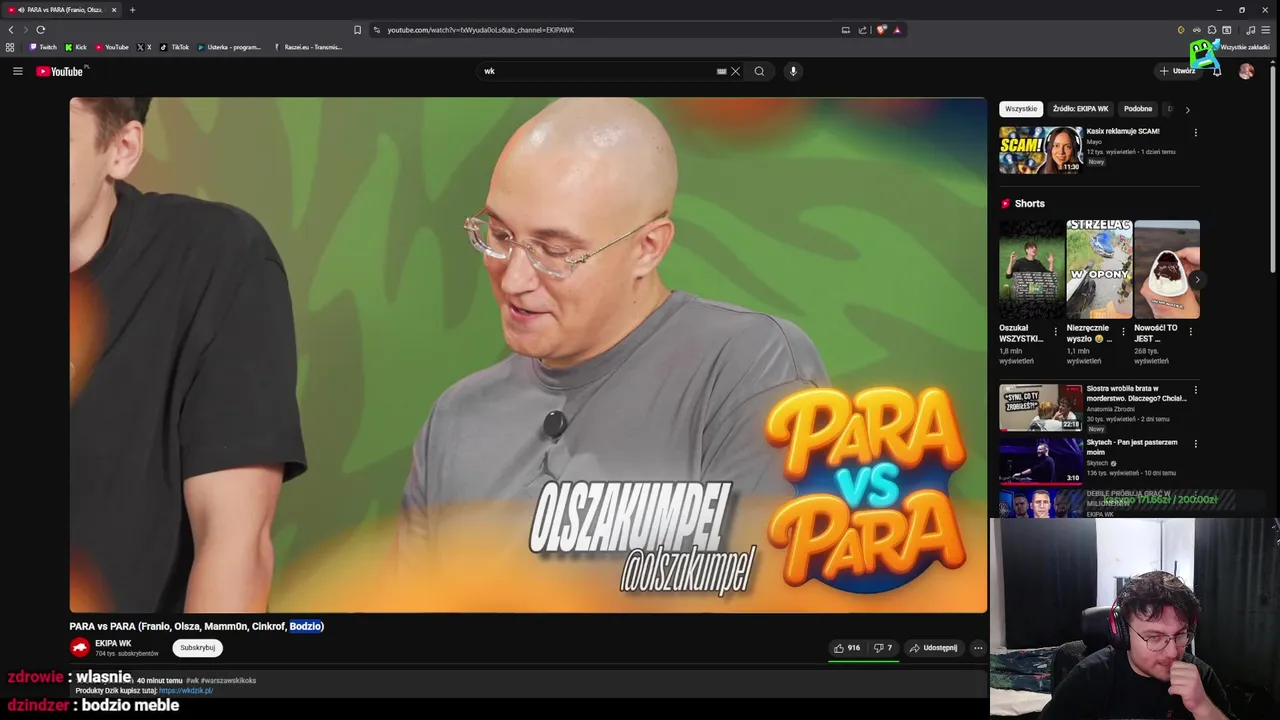1280x720 pixels.
Task: Open the Nowość TO JEST short
Action: coord(1167,269)
